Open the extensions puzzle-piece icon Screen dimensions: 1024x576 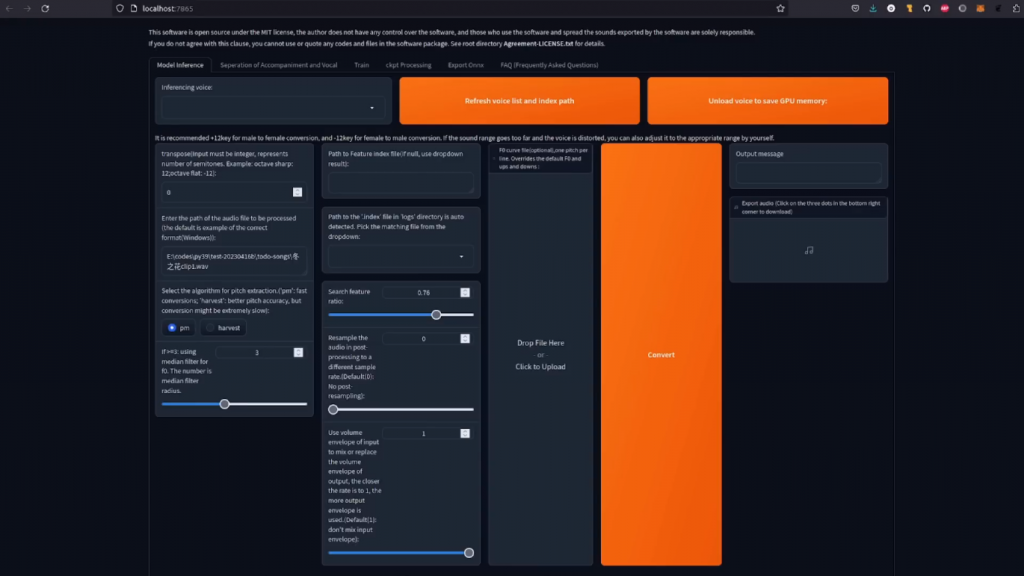coord(1016,8)
